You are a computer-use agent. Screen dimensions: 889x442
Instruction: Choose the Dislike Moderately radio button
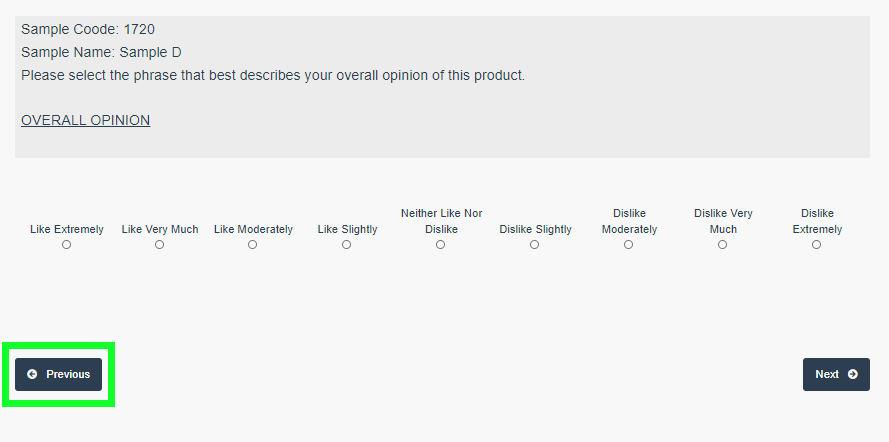[x=629, y=245]
